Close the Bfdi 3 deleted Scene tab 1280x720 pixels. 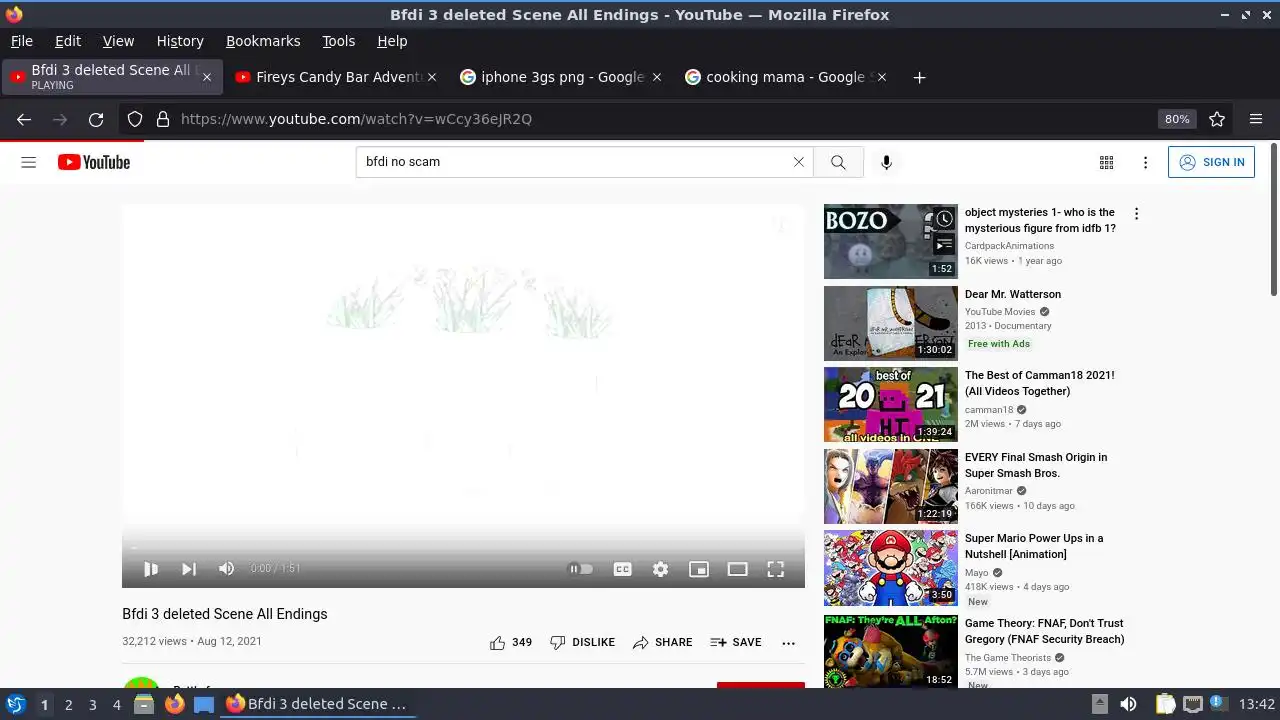(x=207, y=77)
